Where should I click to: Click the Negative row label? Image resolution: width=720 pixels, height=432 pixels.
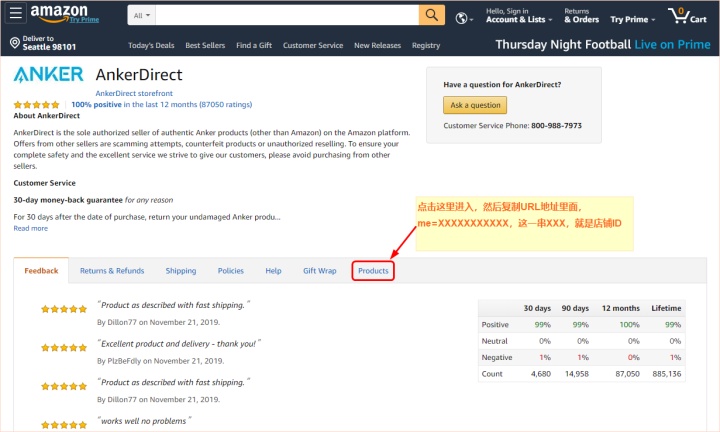click(x=496, y=357)
